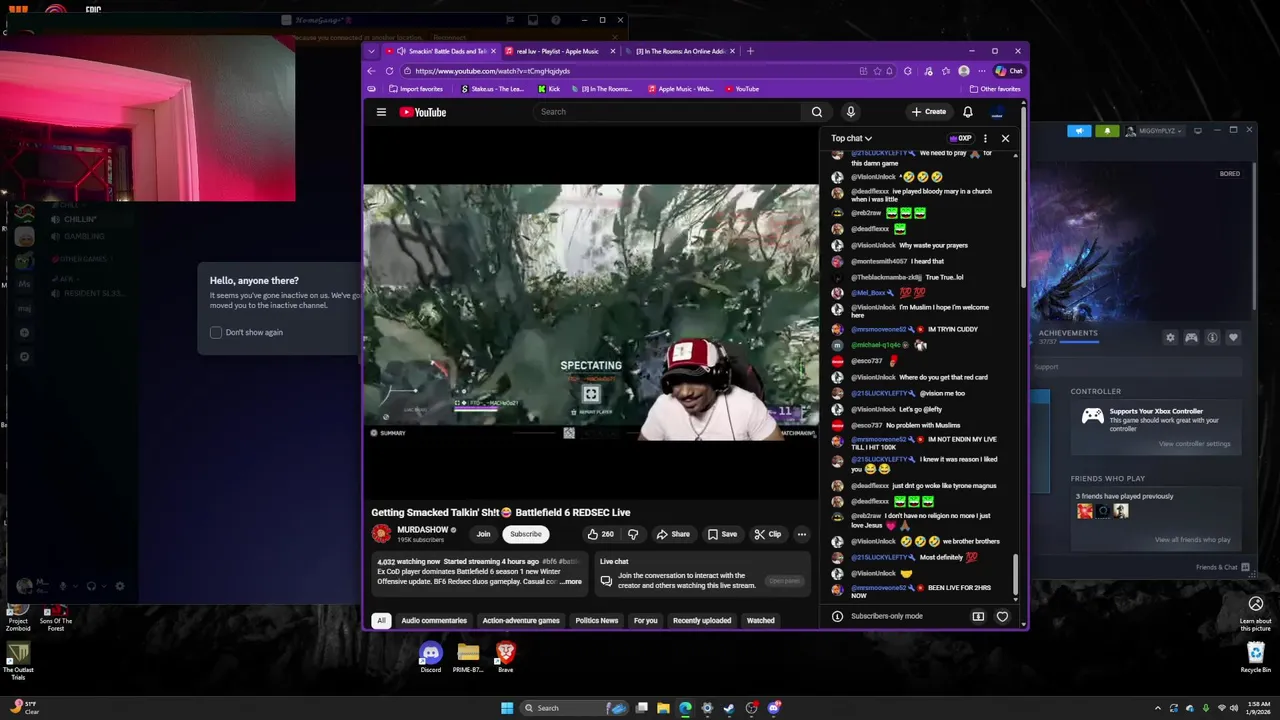Select the Recently uploaded chip
The height and width of the screenshot is (720, 1280).
click(702, 621)
